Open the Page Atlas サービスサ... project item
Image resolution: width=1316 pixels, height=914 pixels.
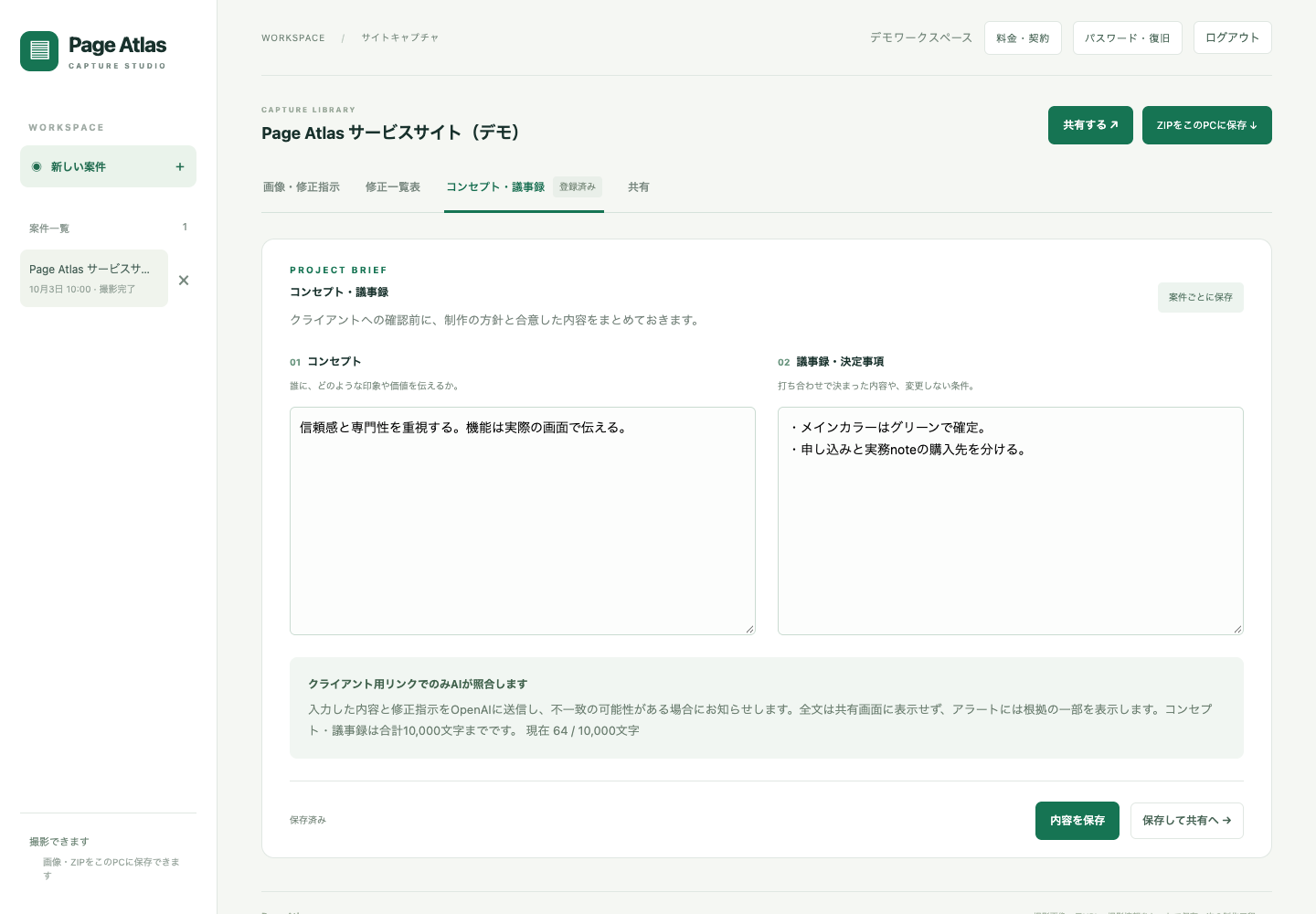click(94, 278)
